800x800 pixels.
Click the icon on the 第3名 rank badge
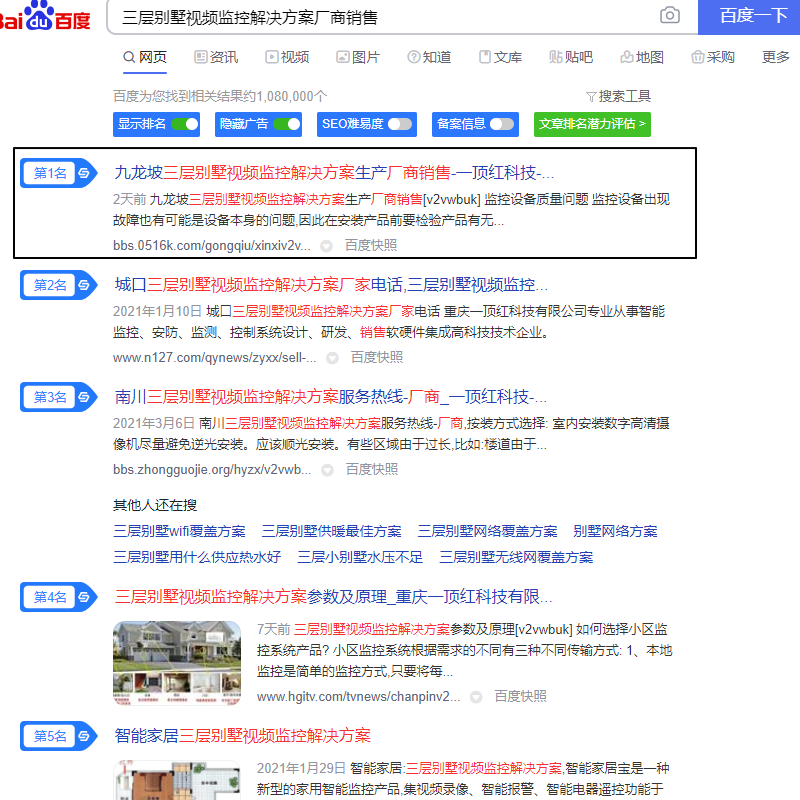click(84, 397)
